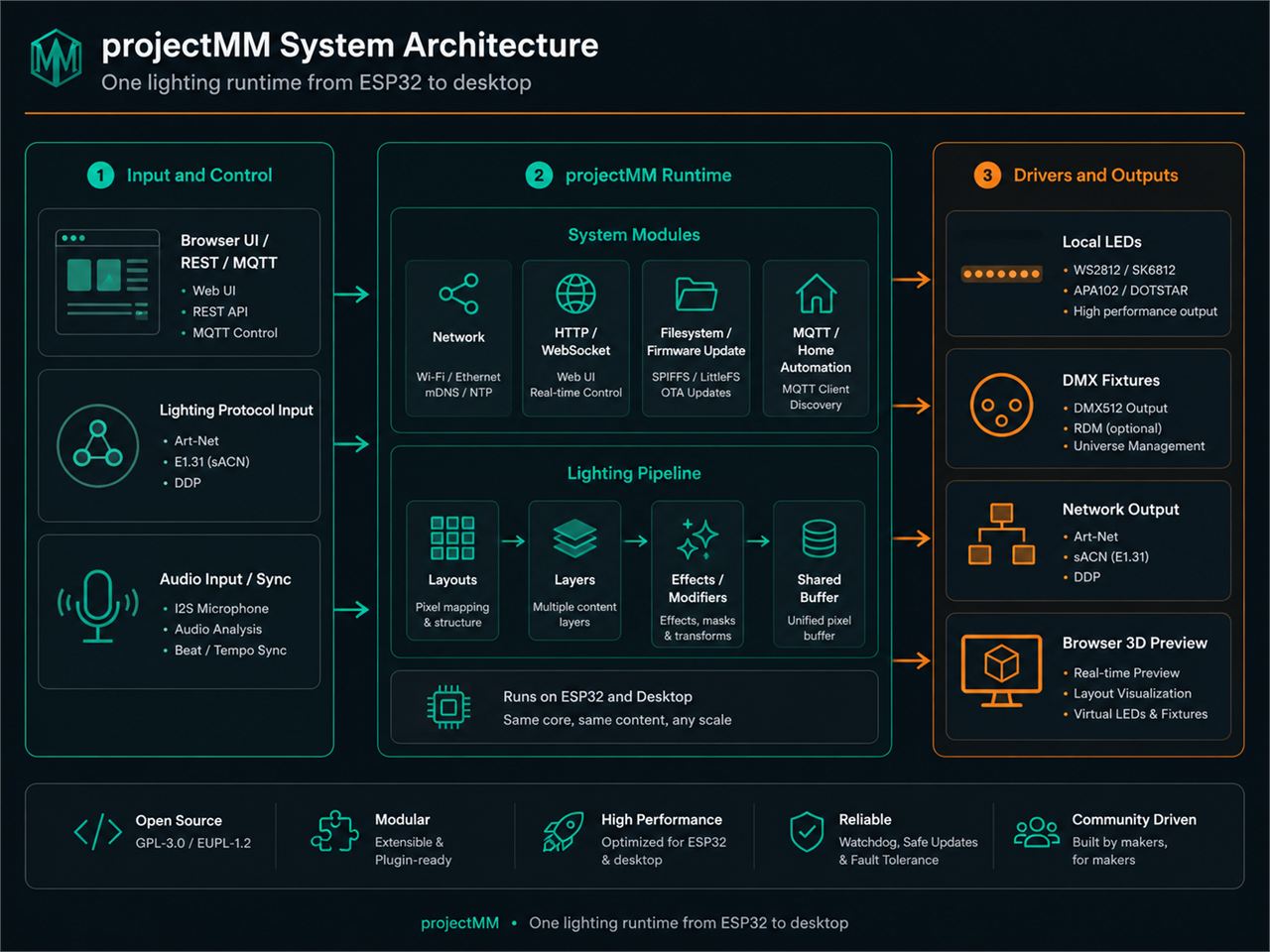The image size is (1270, 952).
Task: Click the Reliable shield check icon
Action: pos(807,832)
